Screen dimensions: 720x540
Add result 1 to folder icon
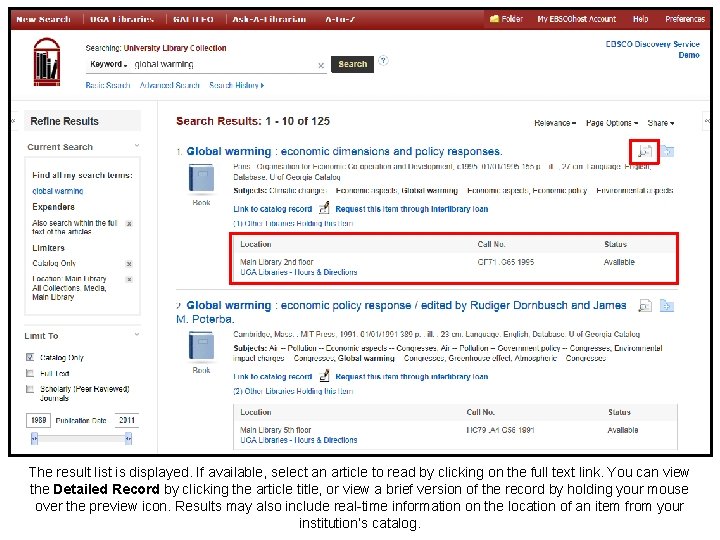pyautogui.click(x=668, y=151)
